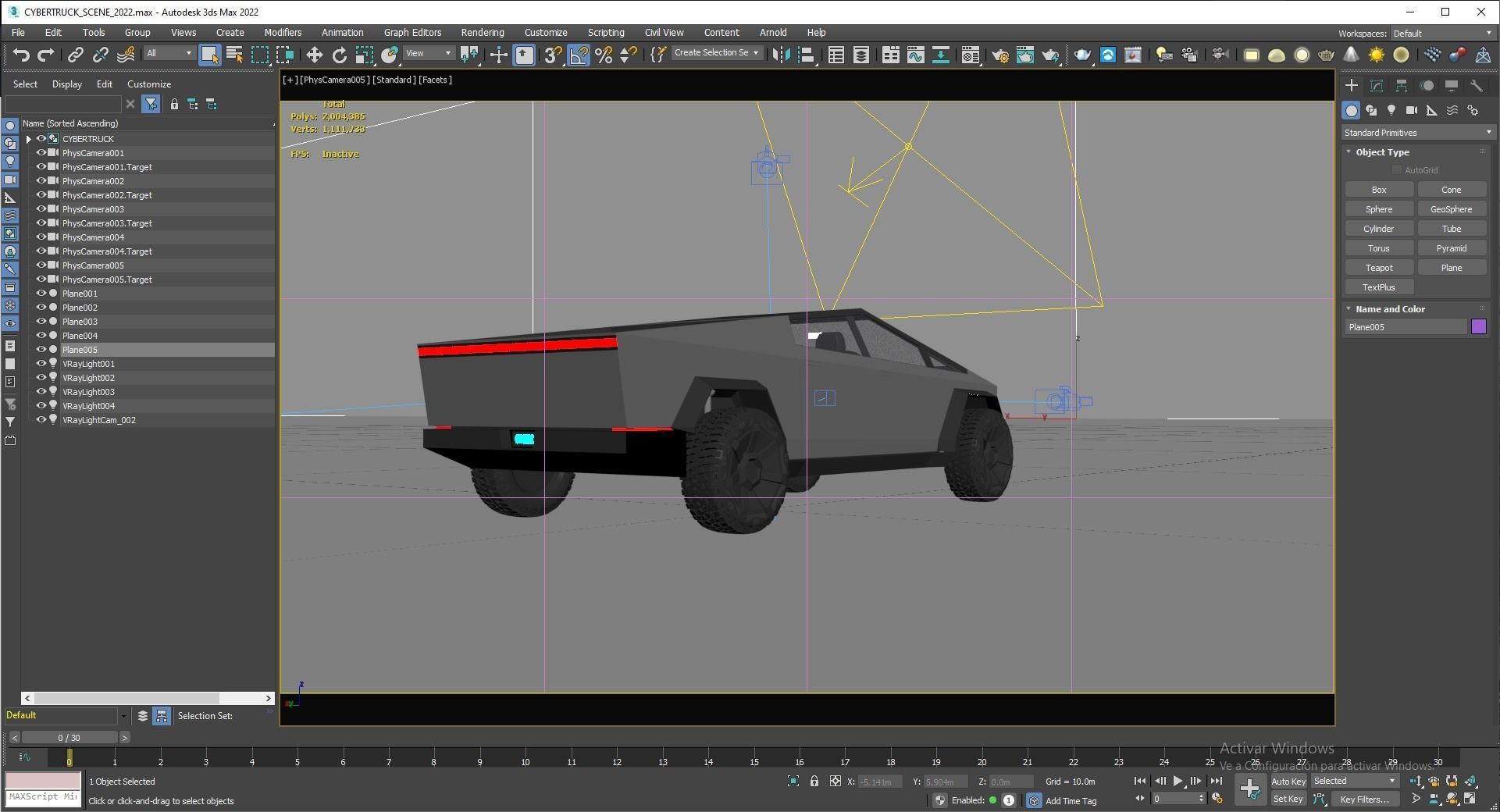Click the selection lock toggle icon
The width and height of the screenshot is (1500, 812).
(x=814, y=781)
